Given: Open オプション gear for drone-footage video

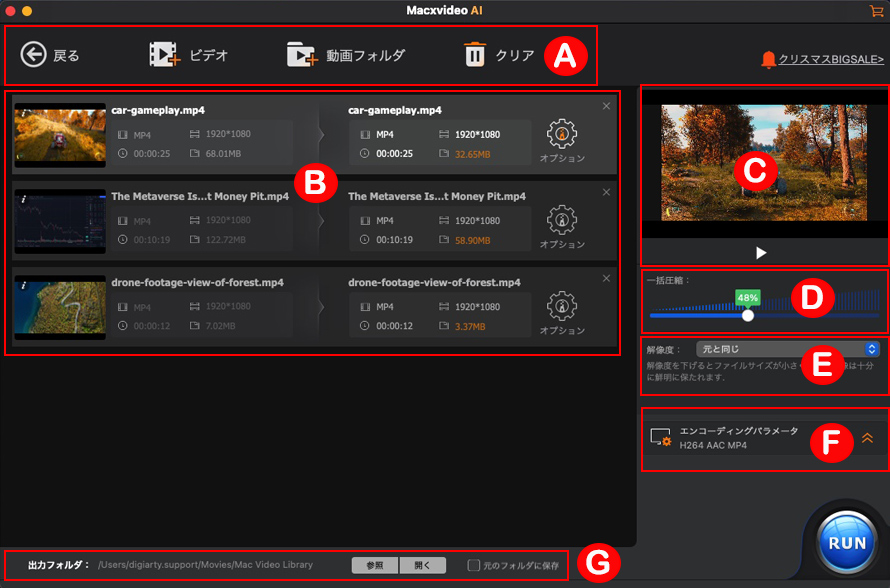Looking at the screenshot, I should pos(563,304).
